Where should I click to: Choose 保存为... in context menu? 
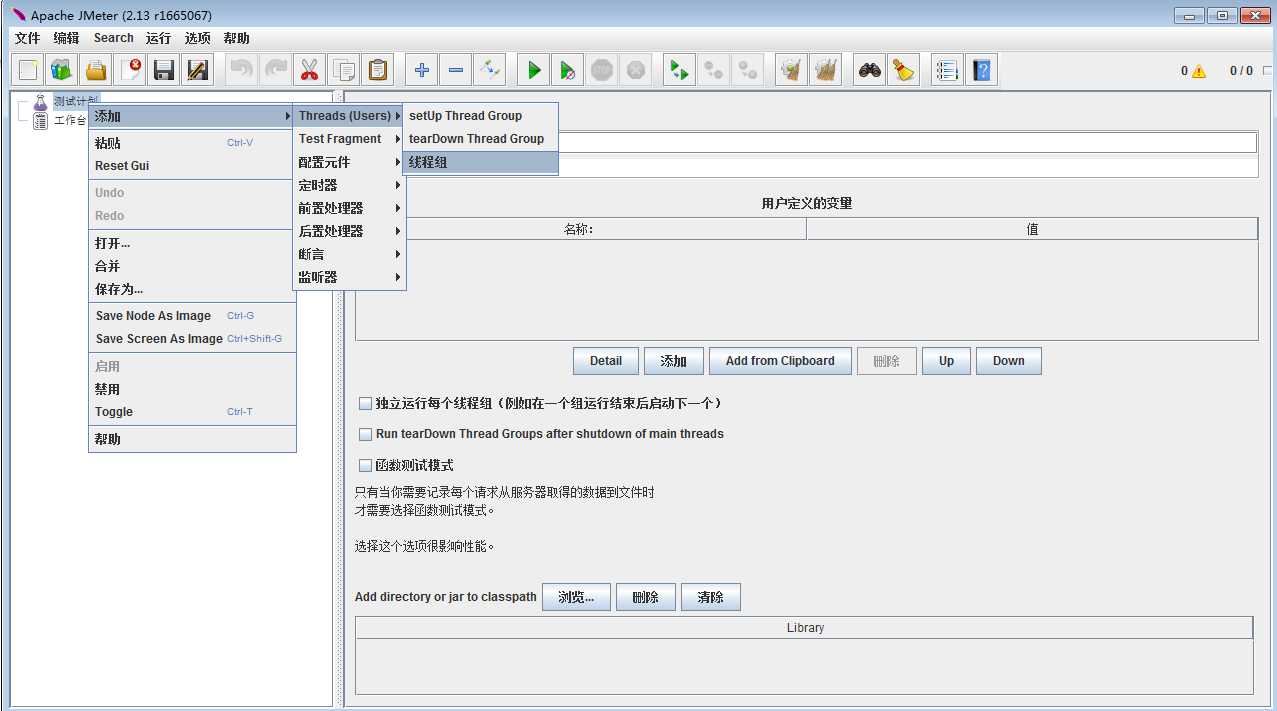pyautogui.click(x=192, y=290)
